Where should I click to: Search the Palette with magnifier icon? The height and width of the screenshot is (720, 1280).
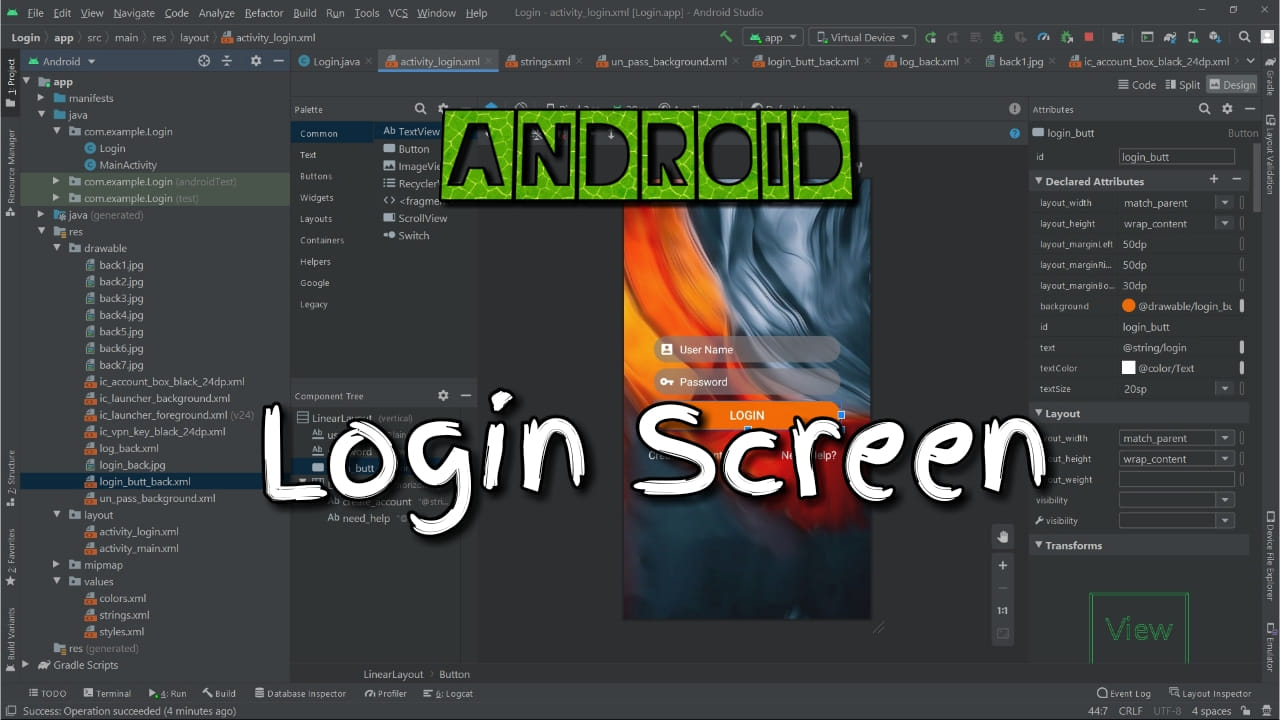(421, 109)
